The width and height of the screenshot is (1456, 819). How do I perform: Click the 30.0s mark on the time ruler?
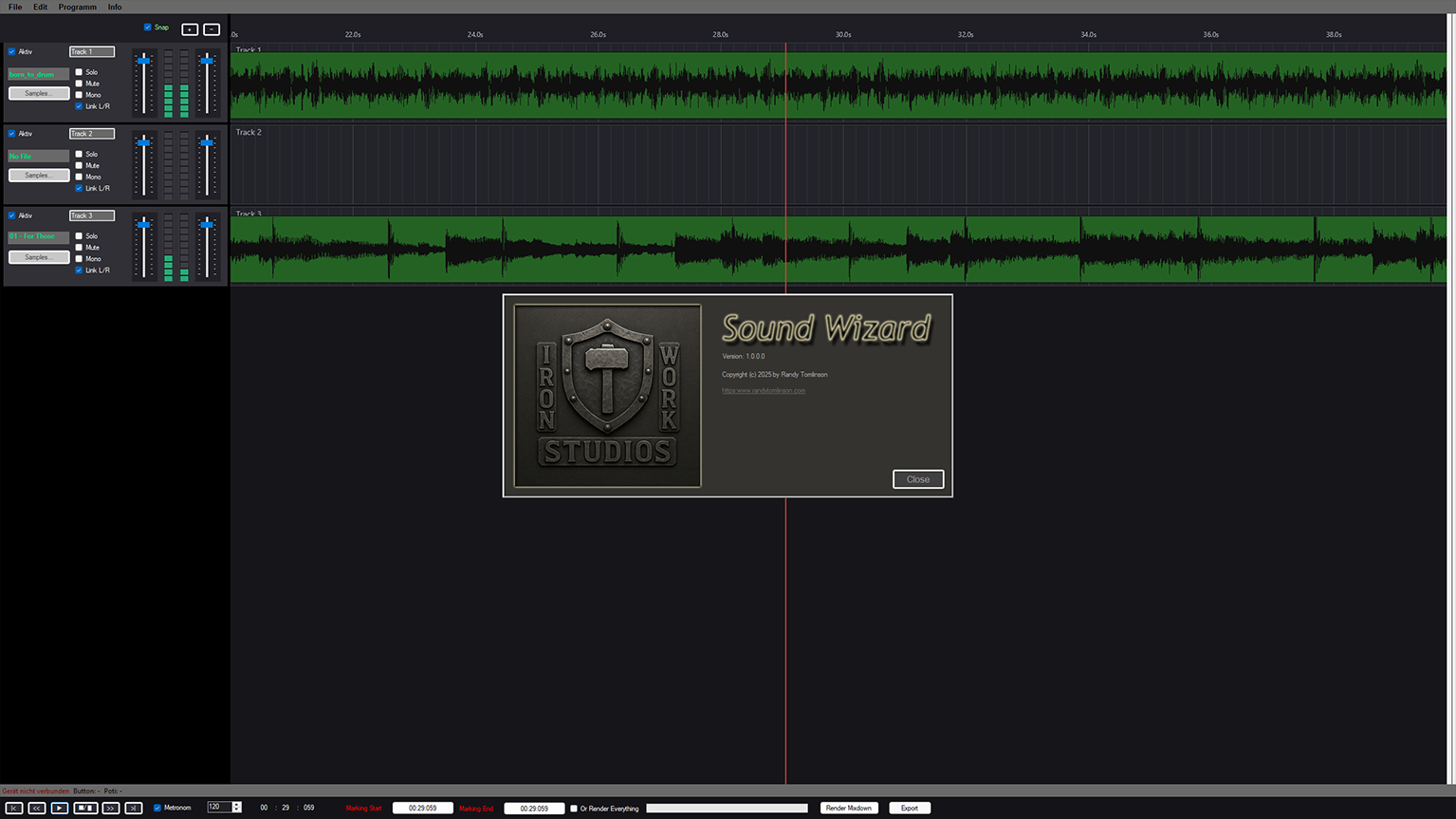843,34
